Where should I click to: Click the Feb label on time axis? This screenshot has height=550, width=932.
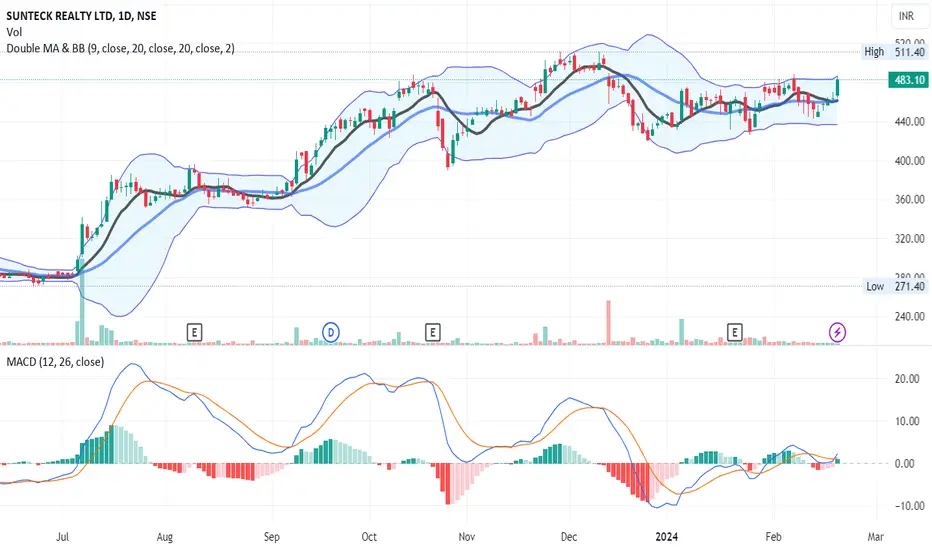coord(773,537)
